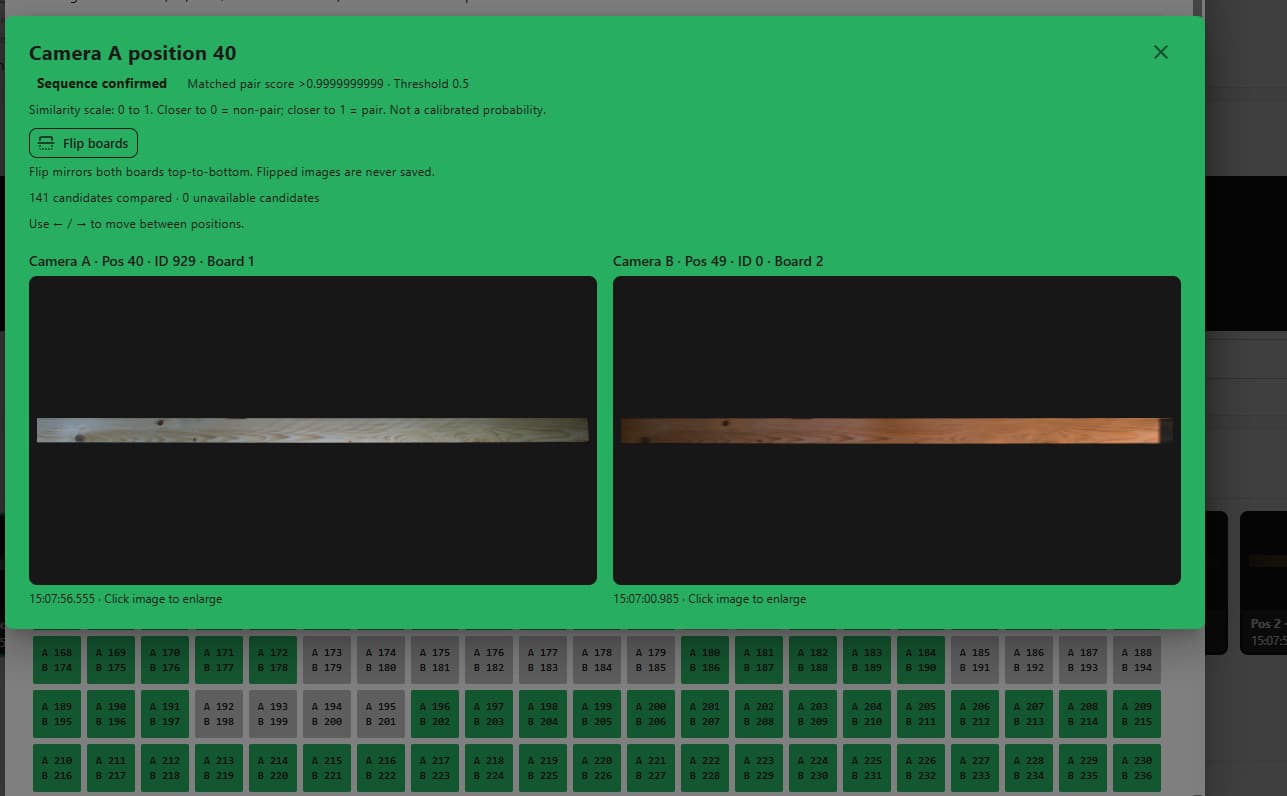Select grey pair cell A 185 / B 191
This screenshot has height=796, width=1287.
click(x=976, y=660)
